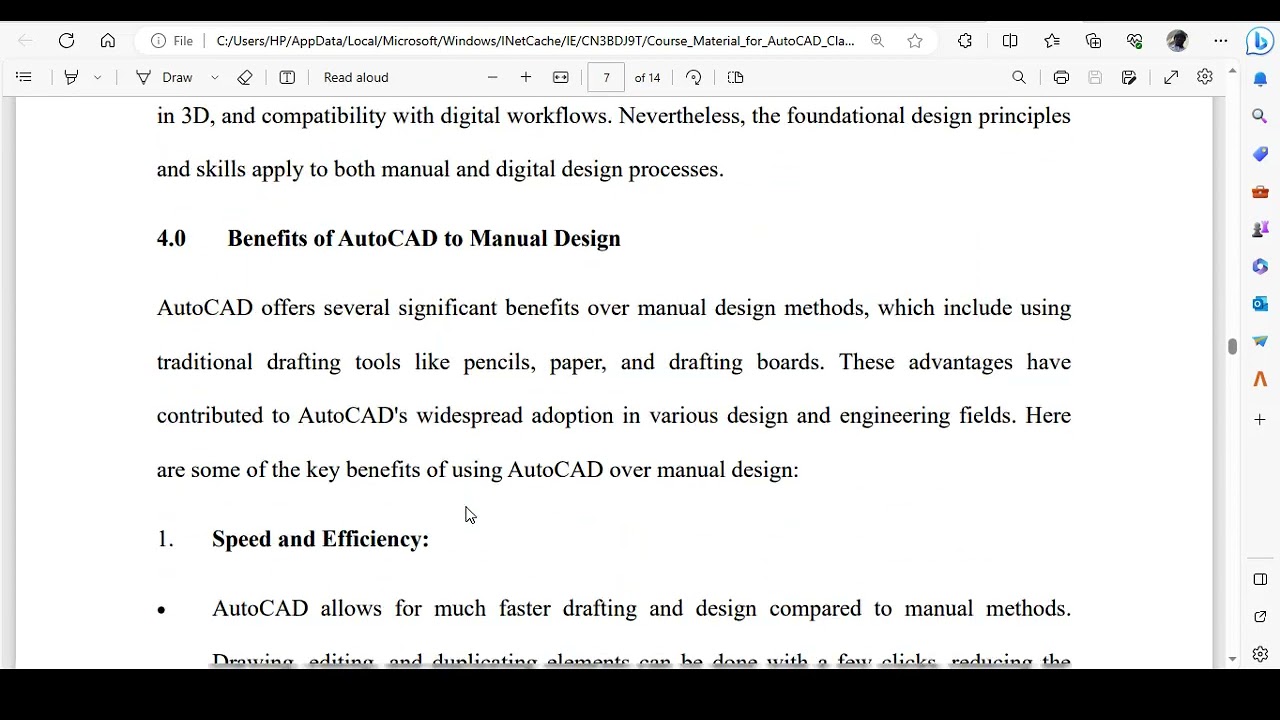
Task: Activate the Draw tool
Action: [164, 77]
